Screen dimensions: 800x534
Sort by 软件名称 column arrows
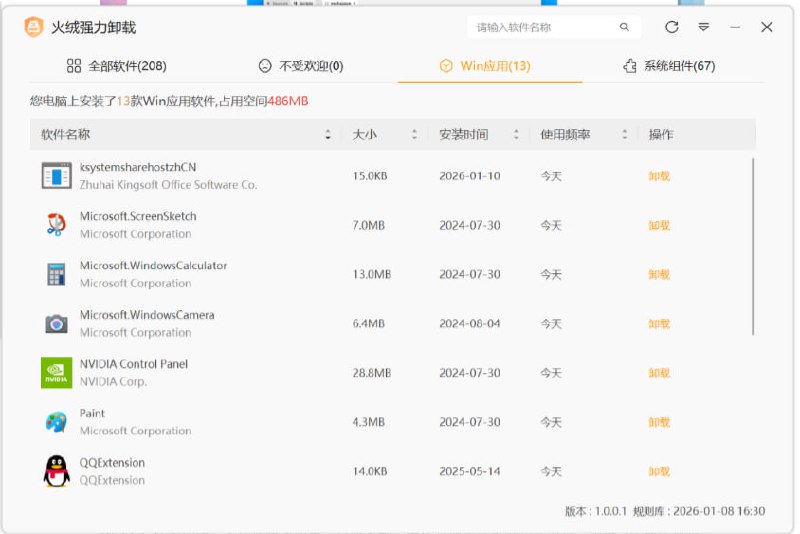click(328, 134)
